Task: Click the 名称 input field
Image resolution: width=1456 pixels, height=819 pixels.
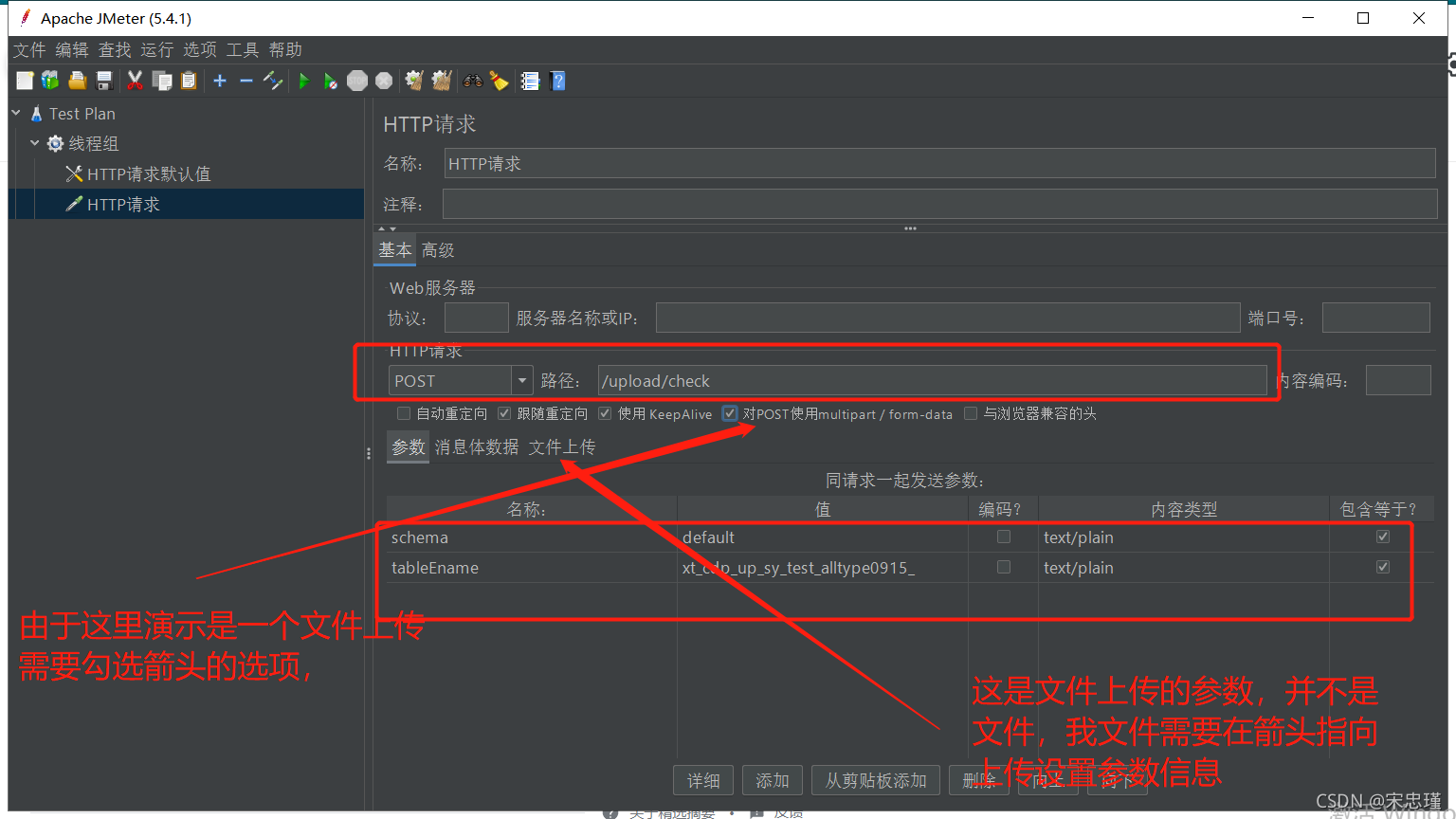Action: pos(940,163)
